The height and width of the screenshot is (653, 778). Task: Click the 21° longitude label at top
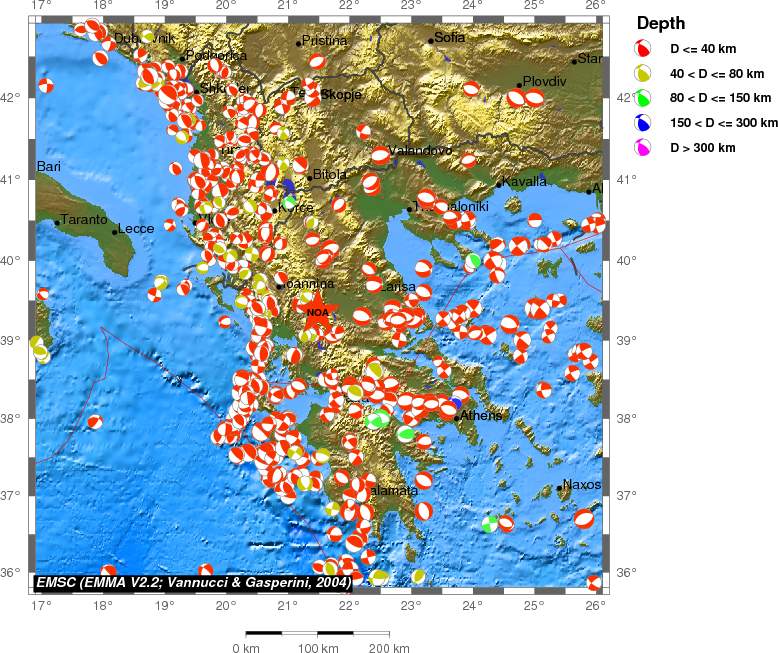[287, 5]
